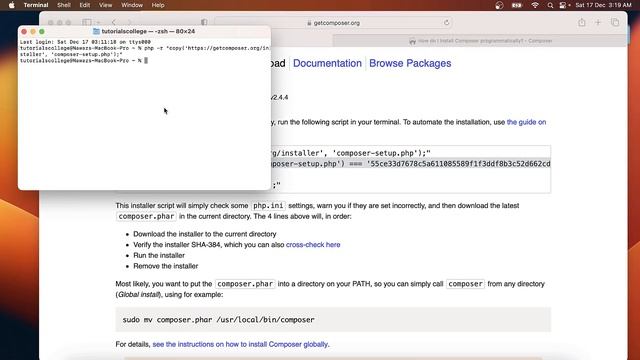This screenshot has width=640, height=360.
Task: Zoom the Terminal window
Action: coord(42,31)
